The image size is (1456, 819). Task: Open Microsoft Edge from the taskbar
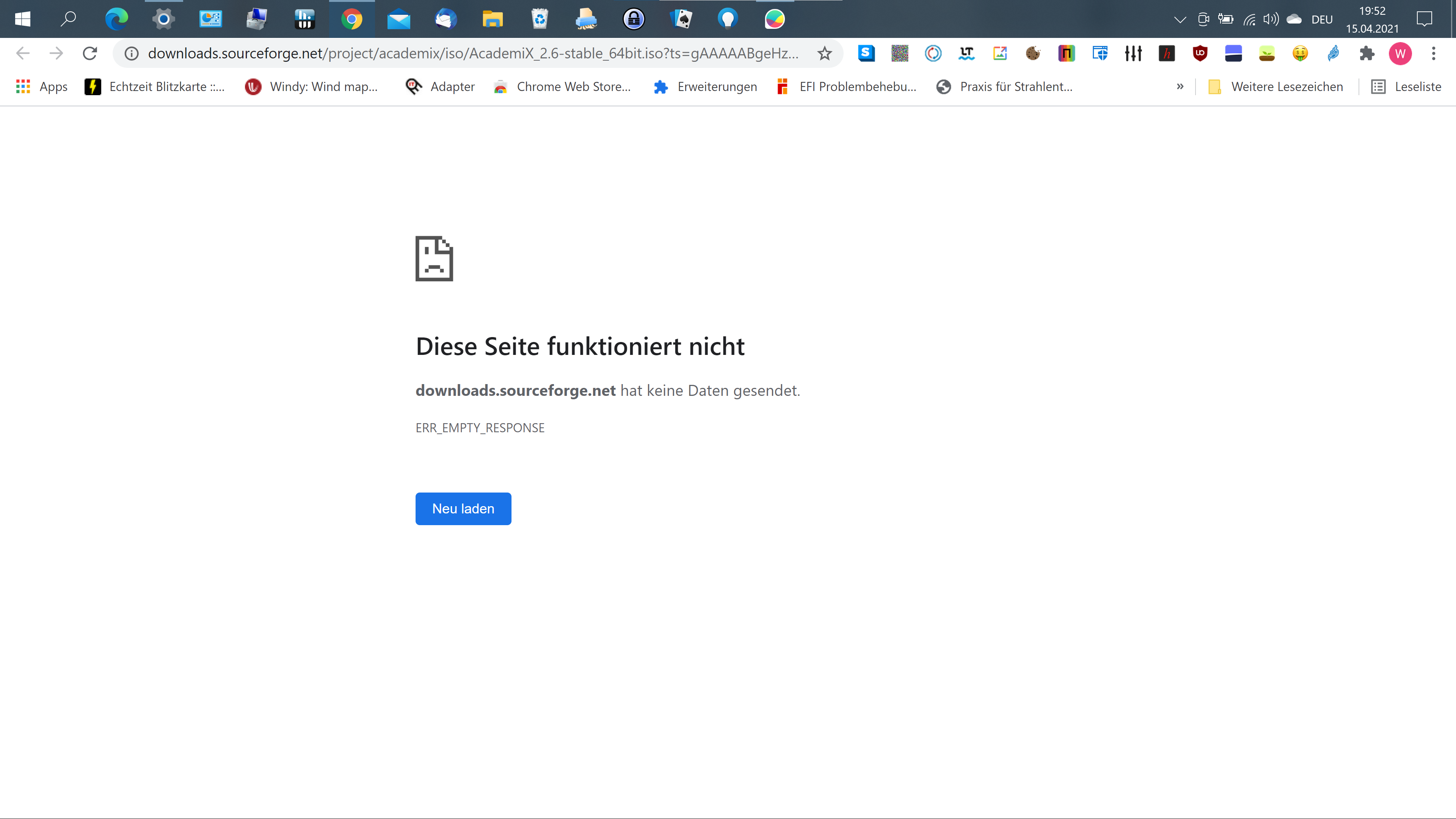pos(116,19)
